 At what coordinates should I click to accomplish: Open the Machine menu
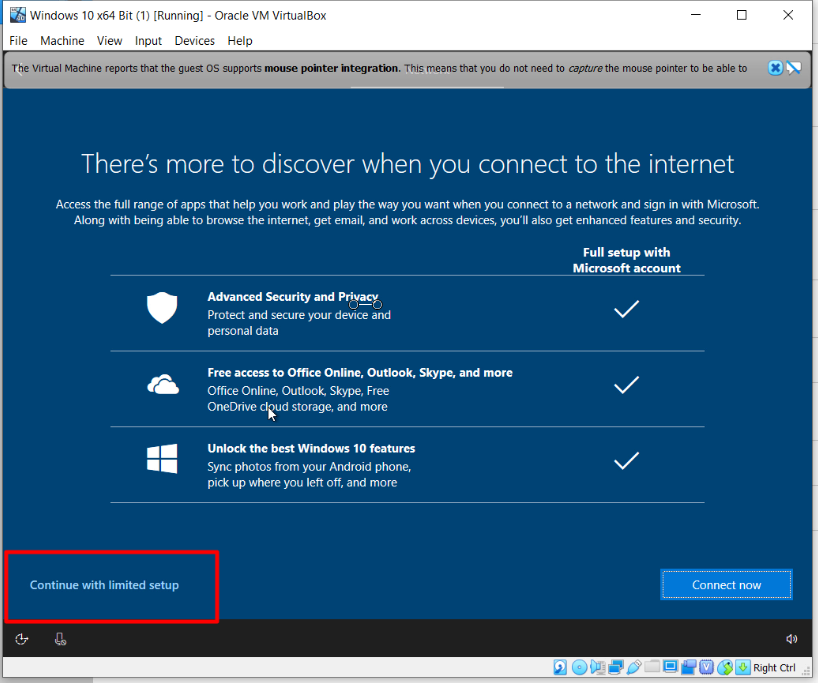(x=62, y=41)
